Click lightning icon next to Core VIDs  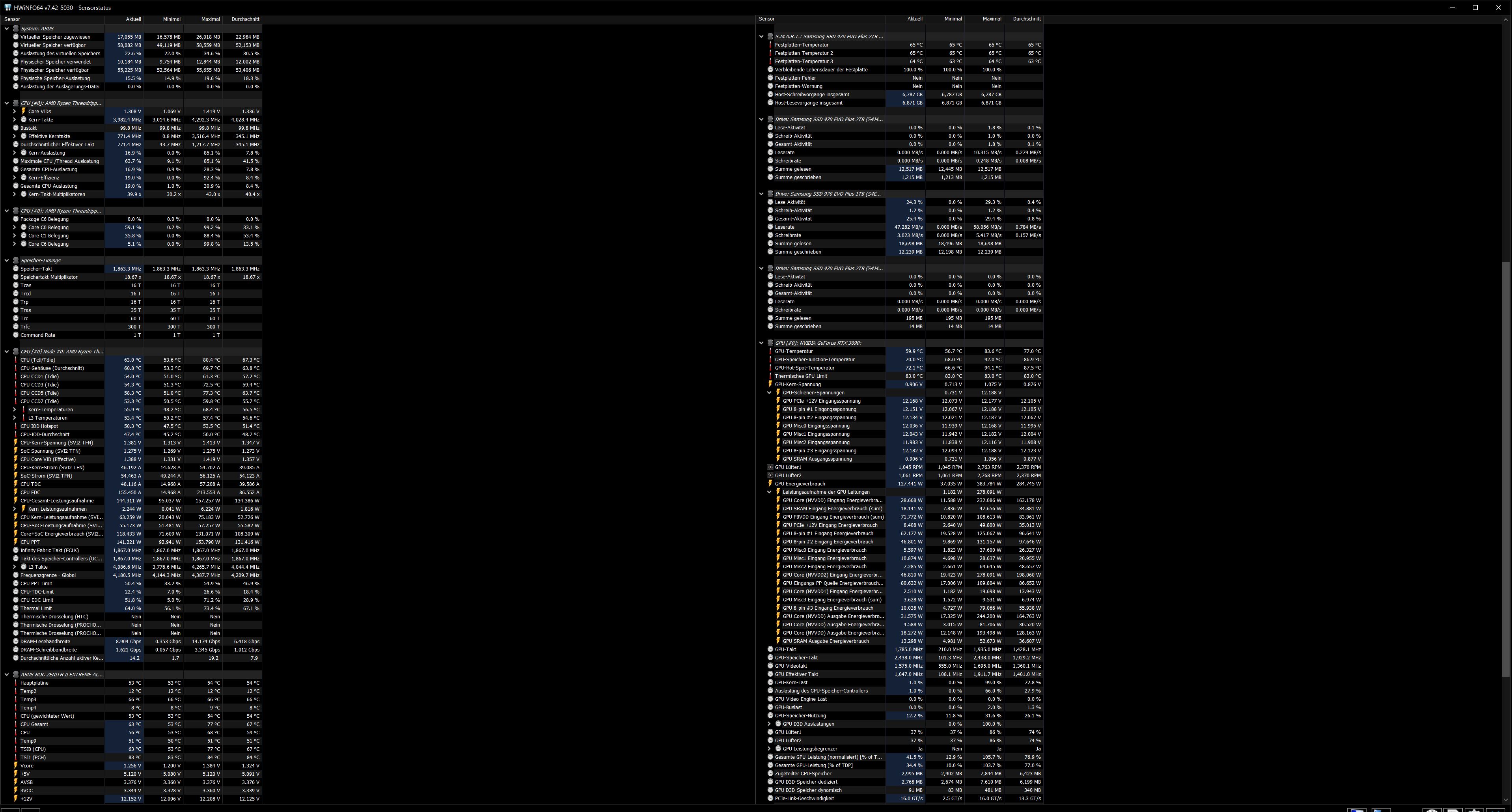point(24,111)
